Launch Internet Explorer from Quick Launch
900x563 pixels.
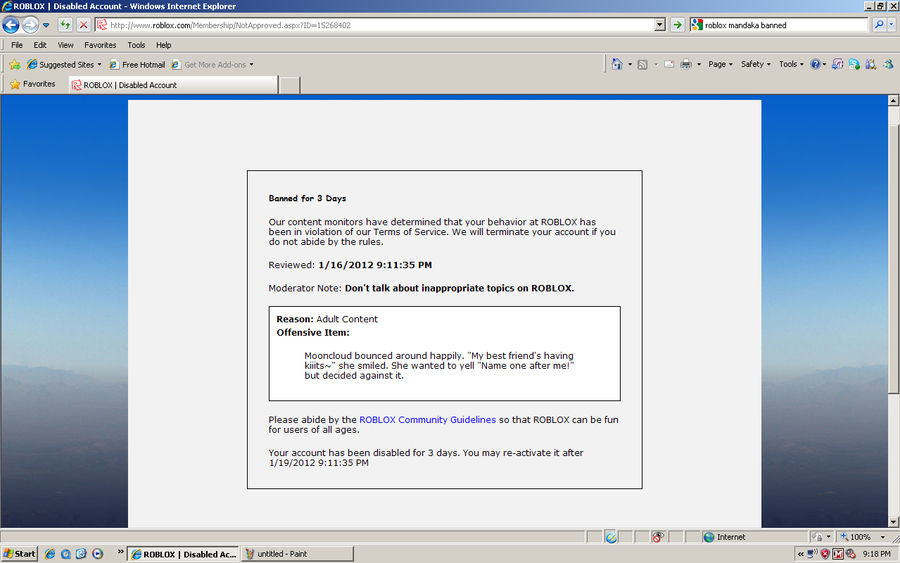click(50, 554)
